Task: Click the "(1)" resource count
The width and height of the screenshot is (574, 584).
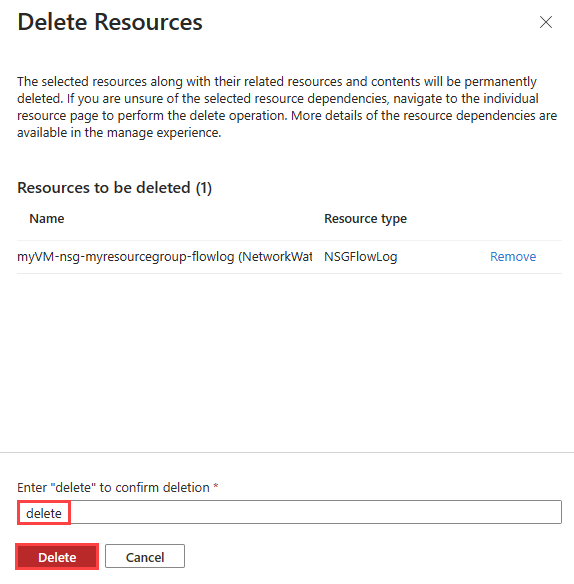Action: [x=204, y=188]
